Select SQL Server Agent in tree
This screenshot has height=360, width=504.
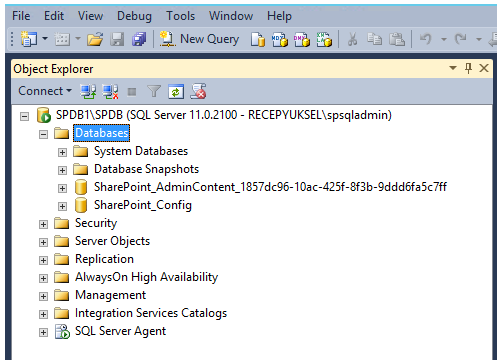tap(120, 331)
